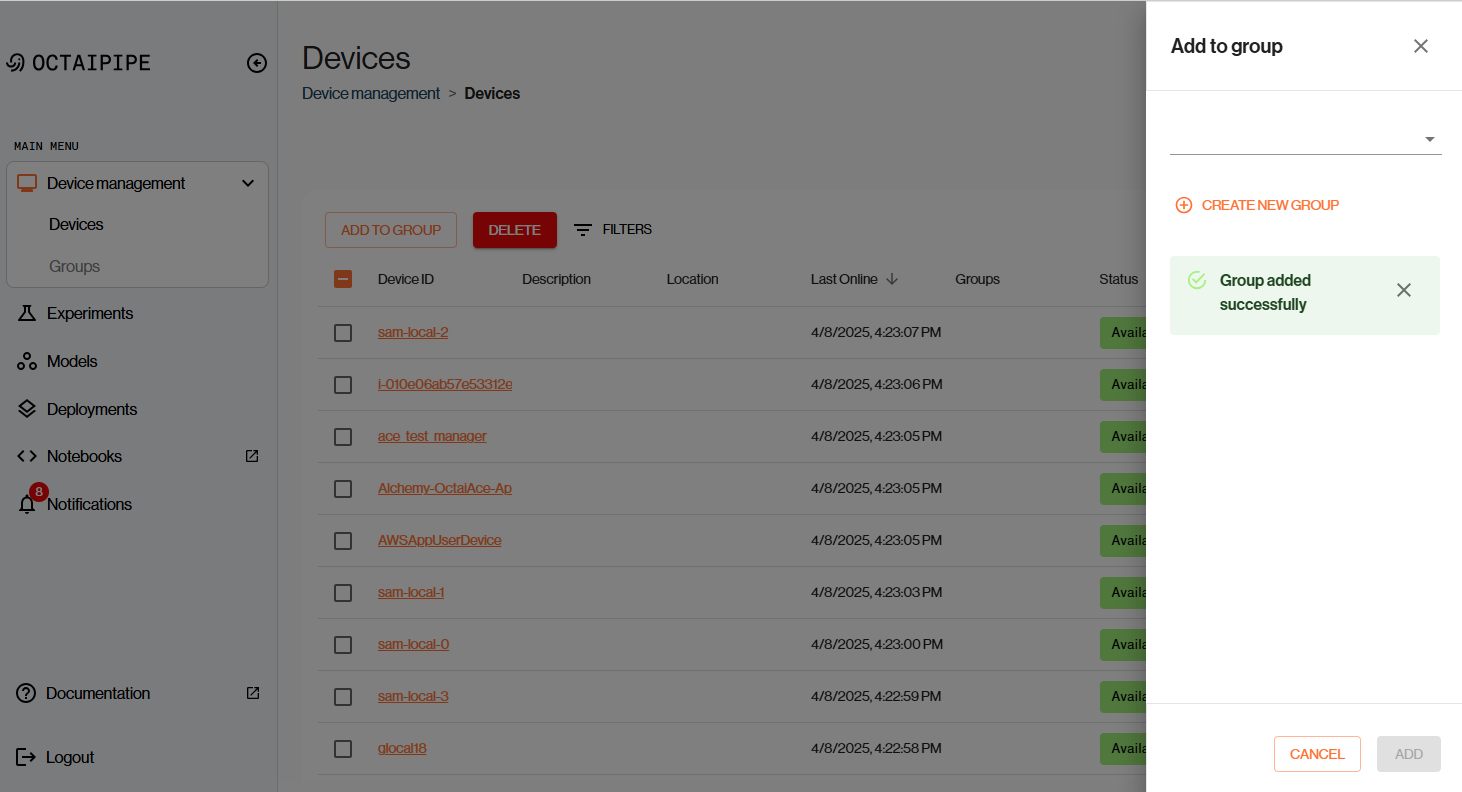The width and height of the screenshot is (1462, 792).
Task: Collapse the sidebar with the arrow icon
Action: pos(257,63)
